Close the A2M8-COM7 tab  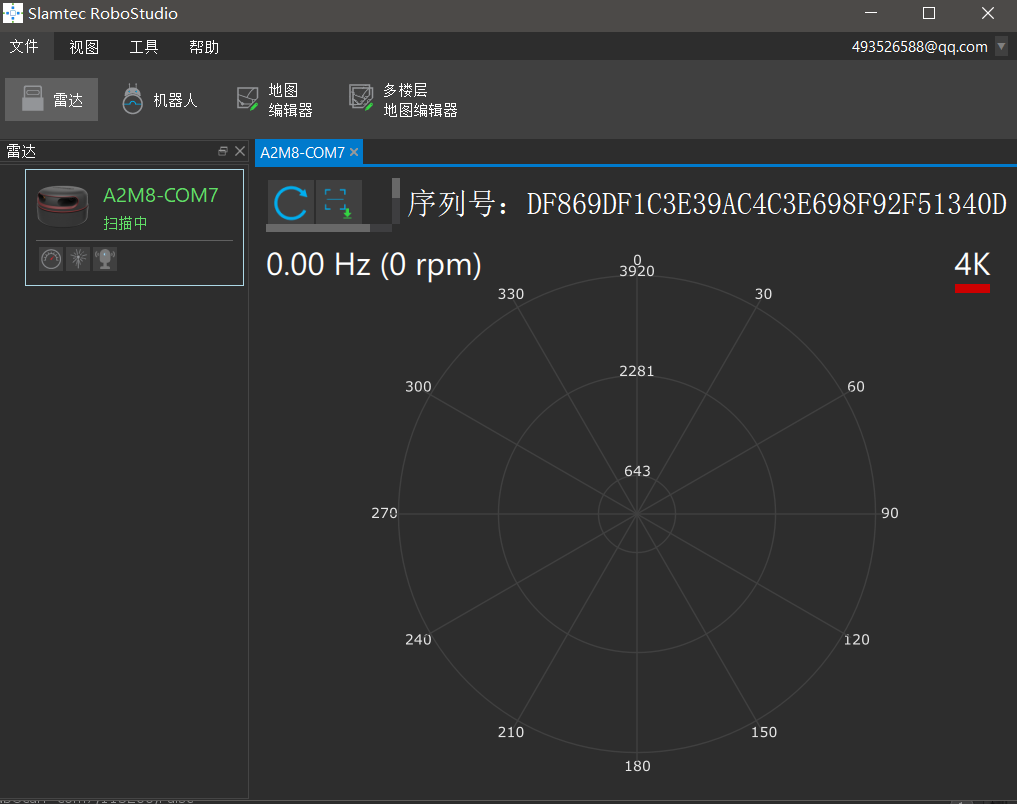pos(354,152)
